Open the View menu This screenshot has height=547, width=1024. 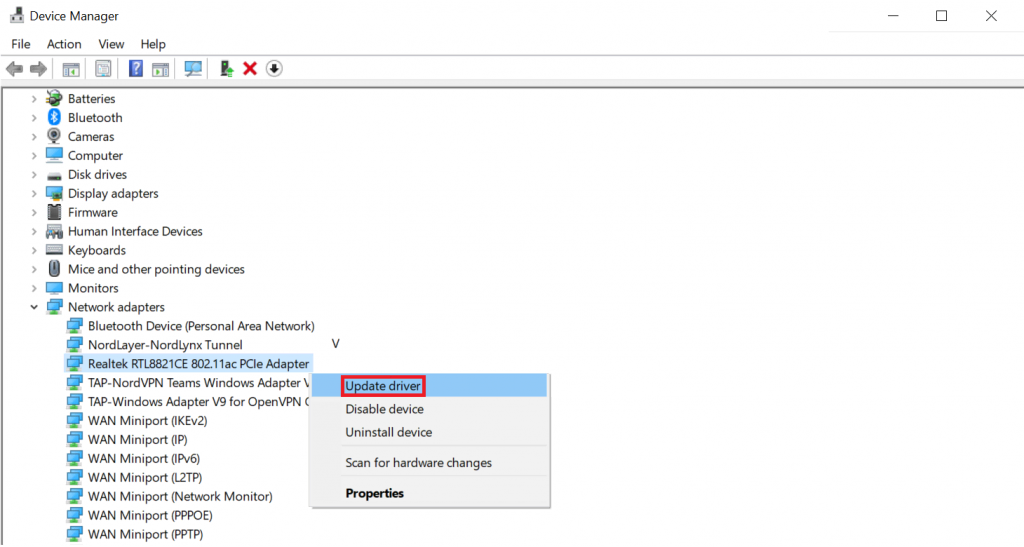tap(111, 44)
